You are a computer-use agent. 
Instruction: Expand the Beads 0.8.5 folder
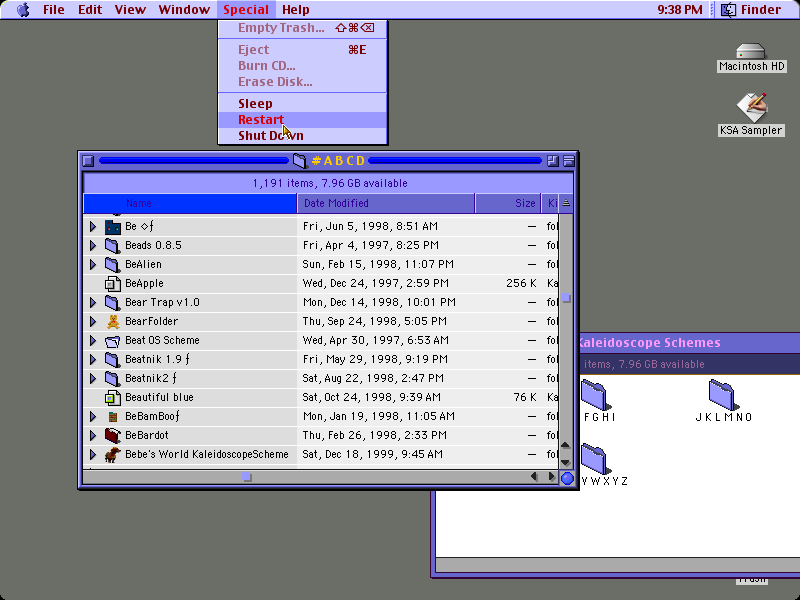[x=93, y=245]
